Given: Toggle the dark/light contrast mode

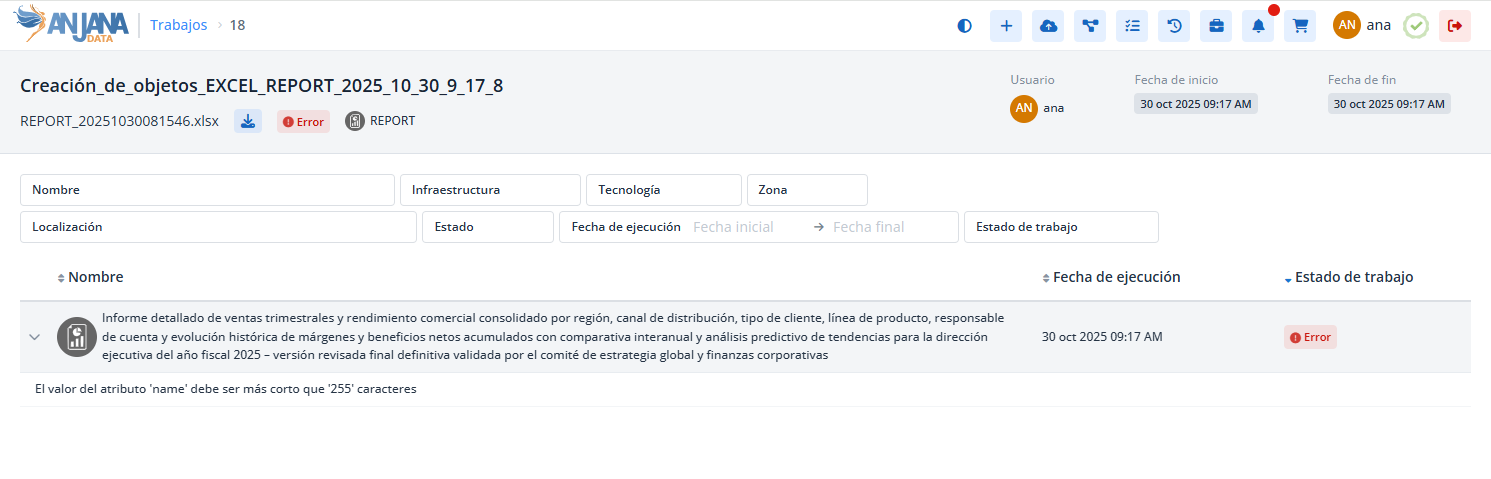Looking at the screenshot, I should [964, 26].
